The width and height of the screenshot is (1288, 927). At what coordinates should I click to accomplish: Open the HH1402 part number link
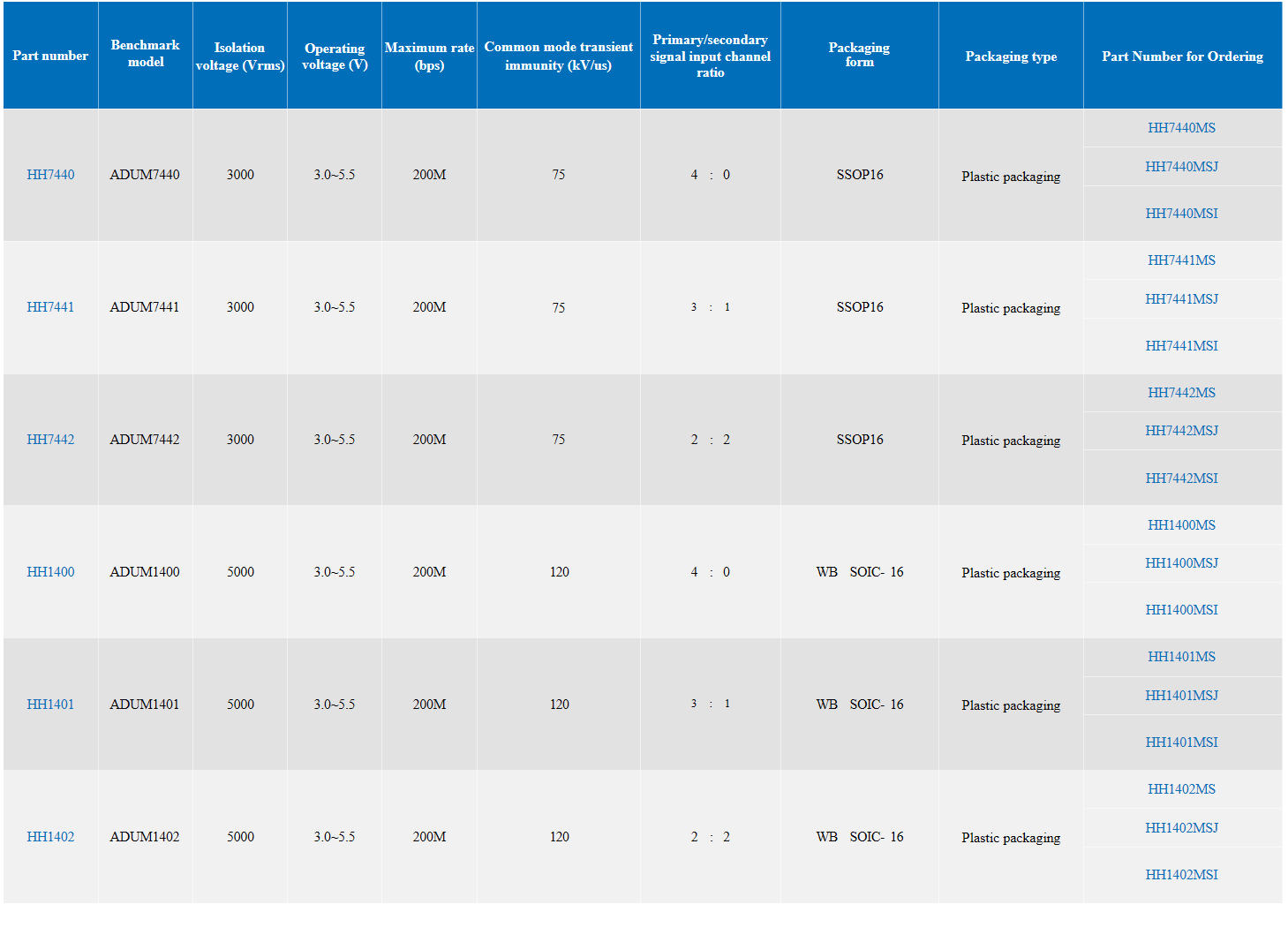pyautogui.click(x=50, y=837)
